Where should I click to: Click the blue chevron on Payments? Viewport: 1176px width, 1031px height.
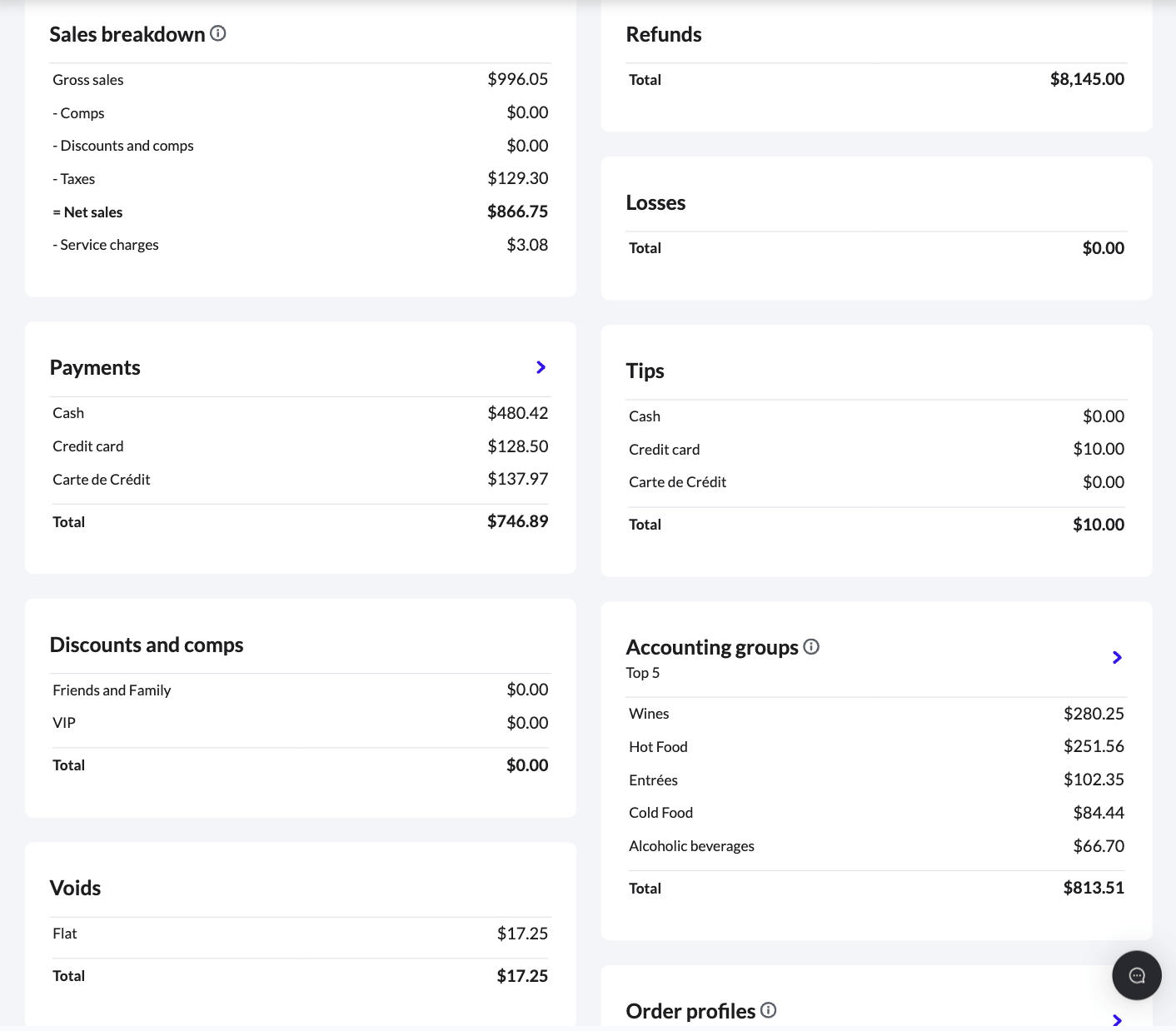pyautogui.click(x=541, y=367)
